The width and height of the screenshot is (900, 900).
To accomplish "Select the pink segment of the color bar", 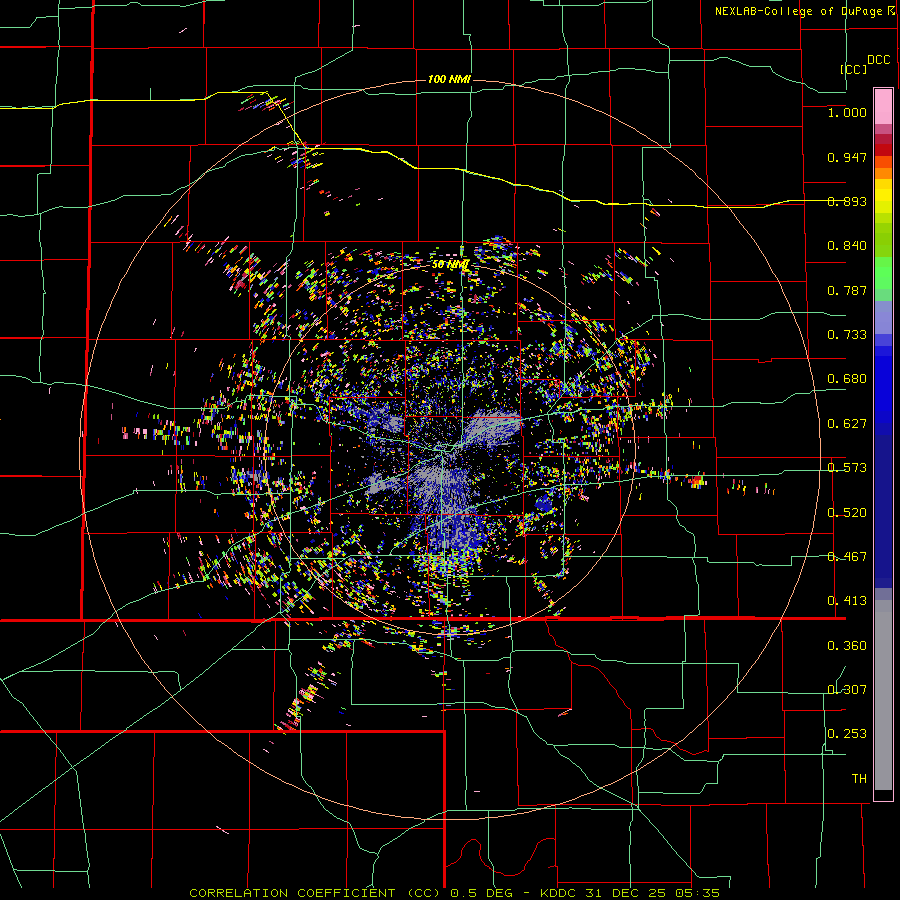I will (x=883, y=106).
